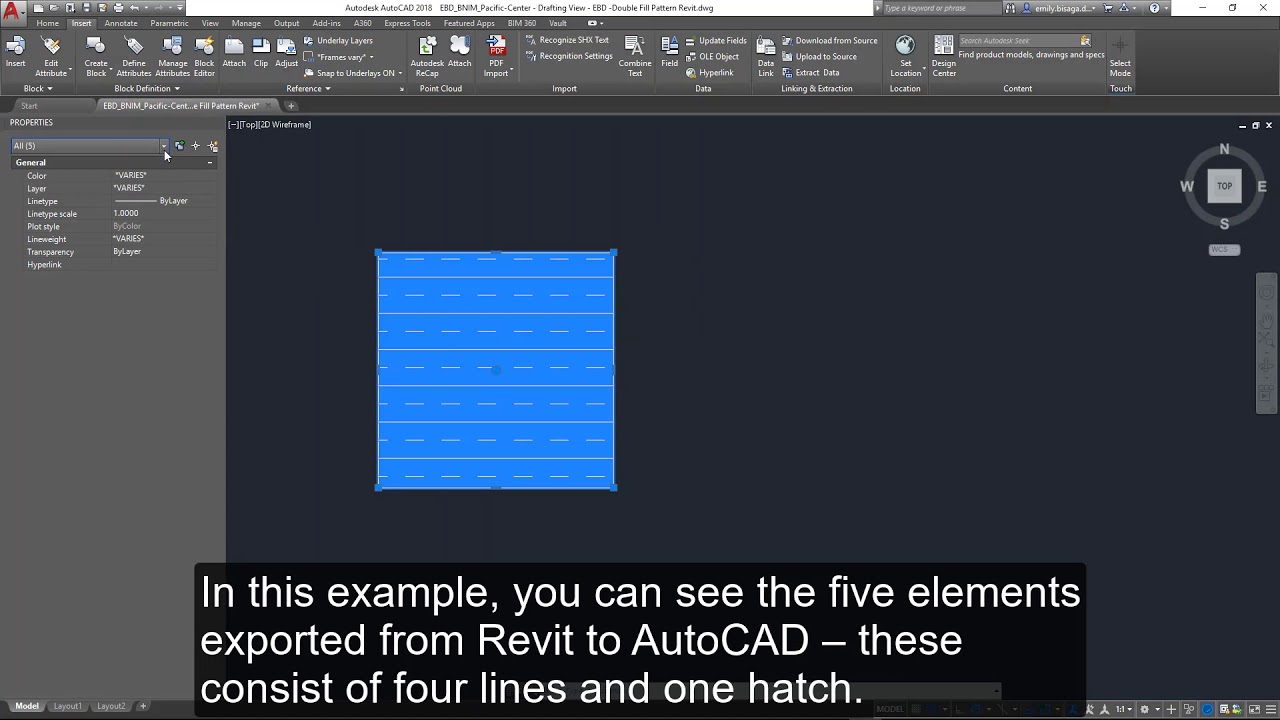Activate Select Mode in Touch panel

(1119, 55)
